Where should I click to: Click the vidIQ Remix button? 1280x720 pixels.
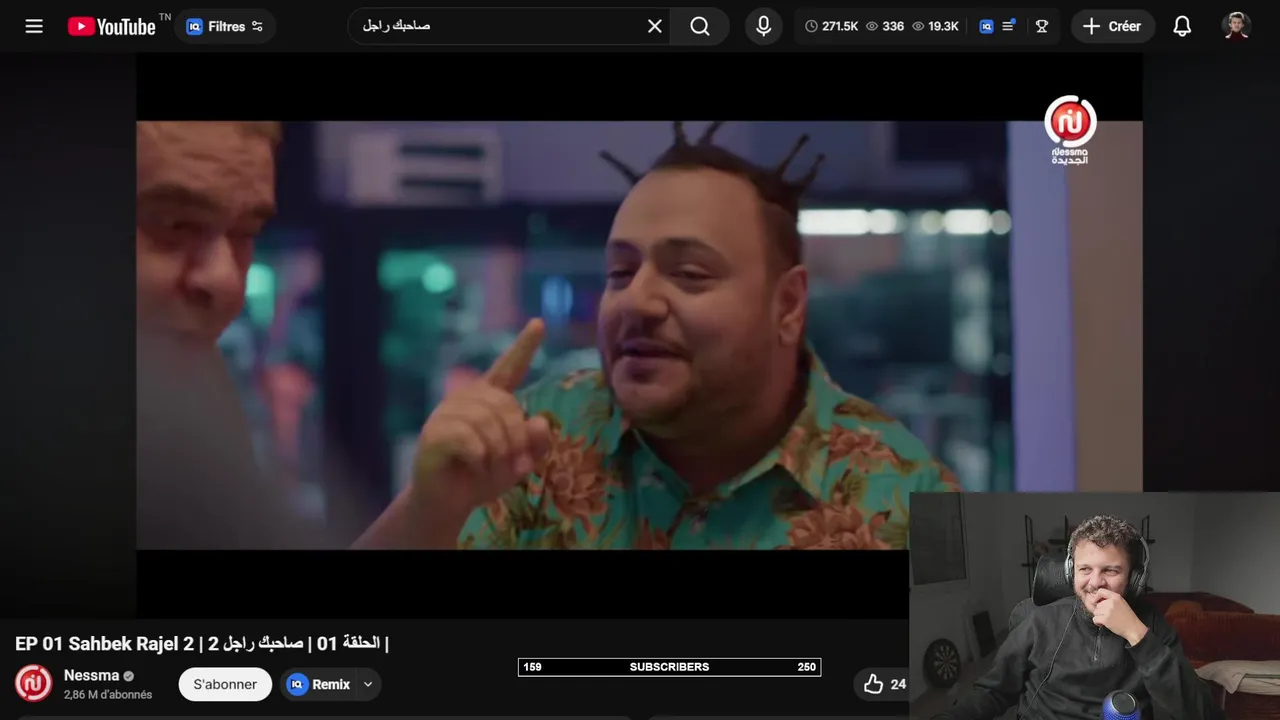318,684
